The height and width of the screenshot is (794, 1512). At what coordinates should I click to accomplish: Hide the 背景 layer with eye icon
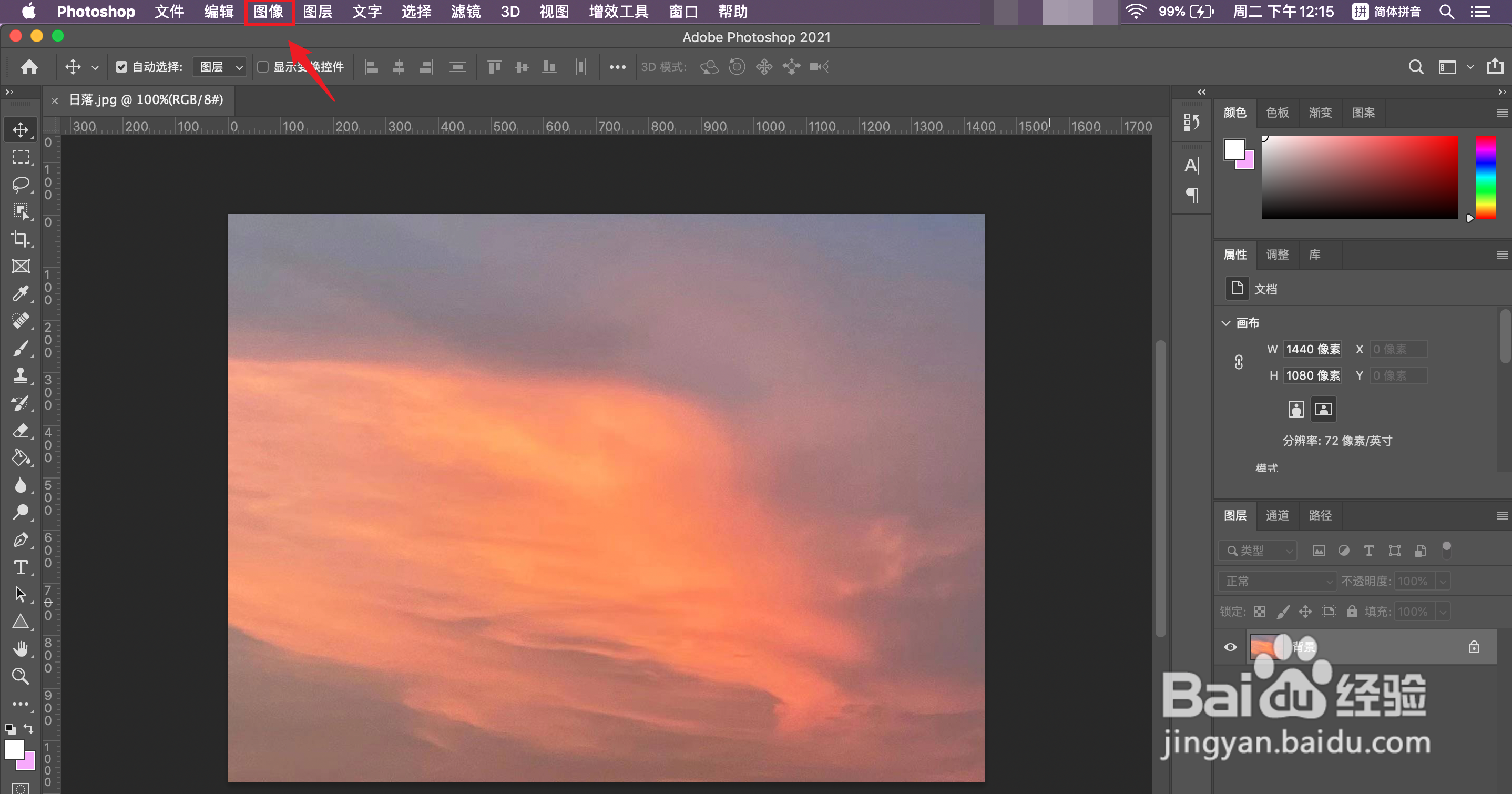[x=1230, y=647]
